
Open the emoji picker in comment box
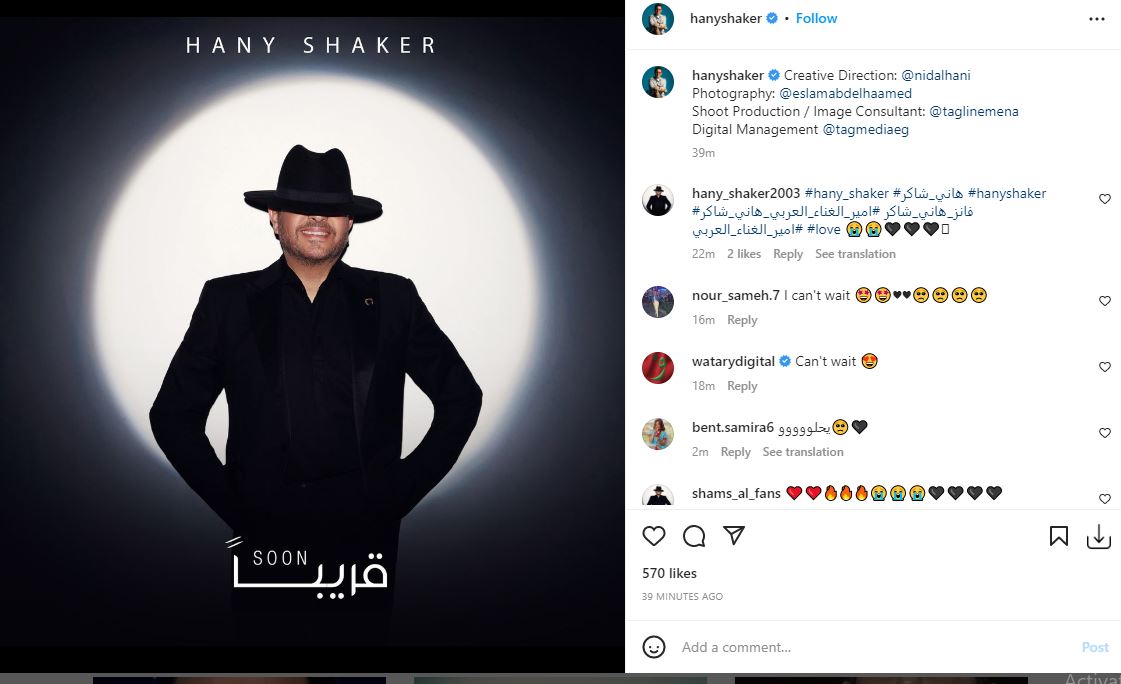click(x=653, y=647)
